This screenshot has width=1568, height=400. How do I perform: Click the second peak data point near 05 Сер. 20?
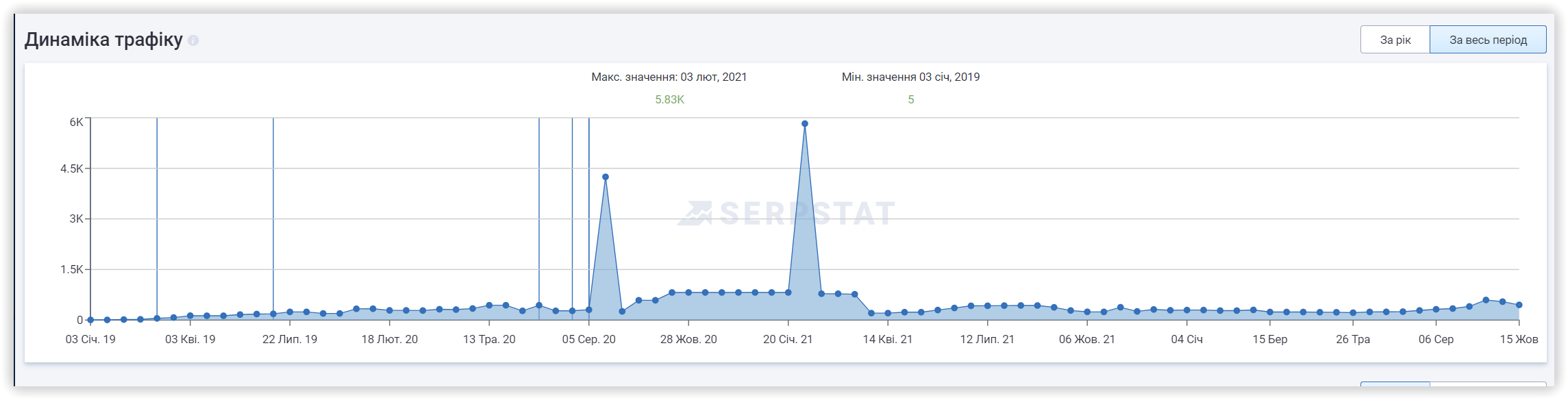click(606, 177)
